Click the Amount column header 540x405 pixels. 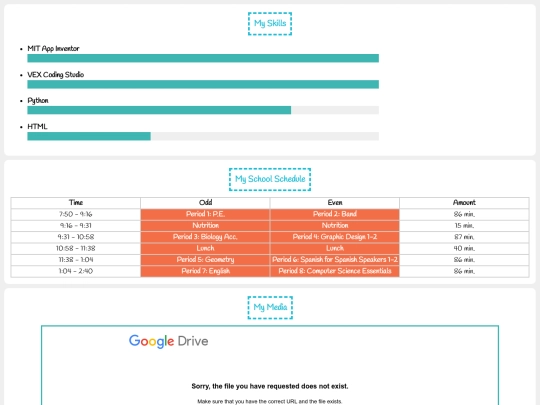(x=464, y=202)
